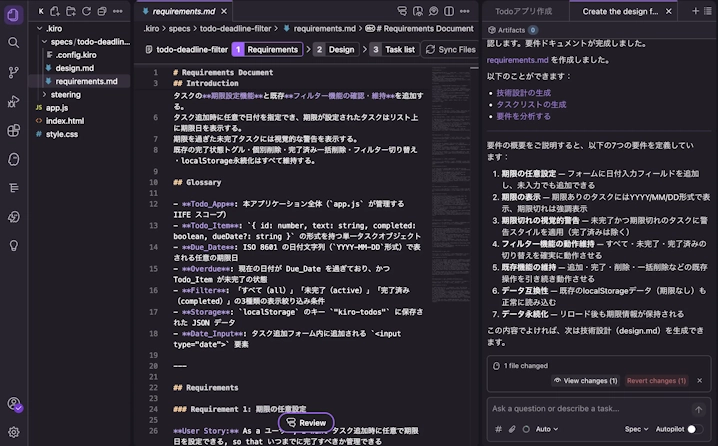Send the chat message with arrow button

click(698, 409)
